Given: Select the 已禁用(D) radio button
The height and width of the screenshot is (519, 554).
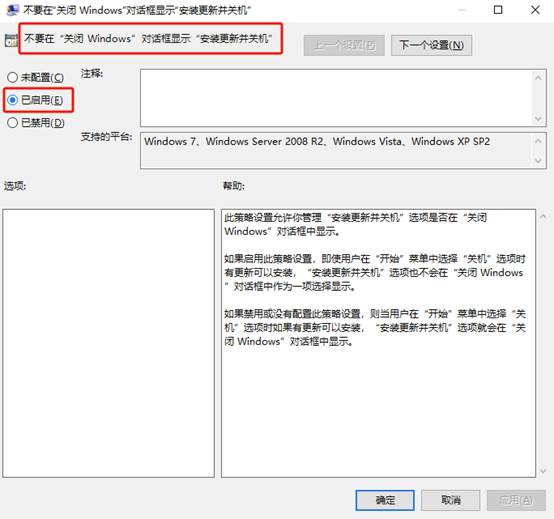Looking at the screenshot, I should pos(36,123).
